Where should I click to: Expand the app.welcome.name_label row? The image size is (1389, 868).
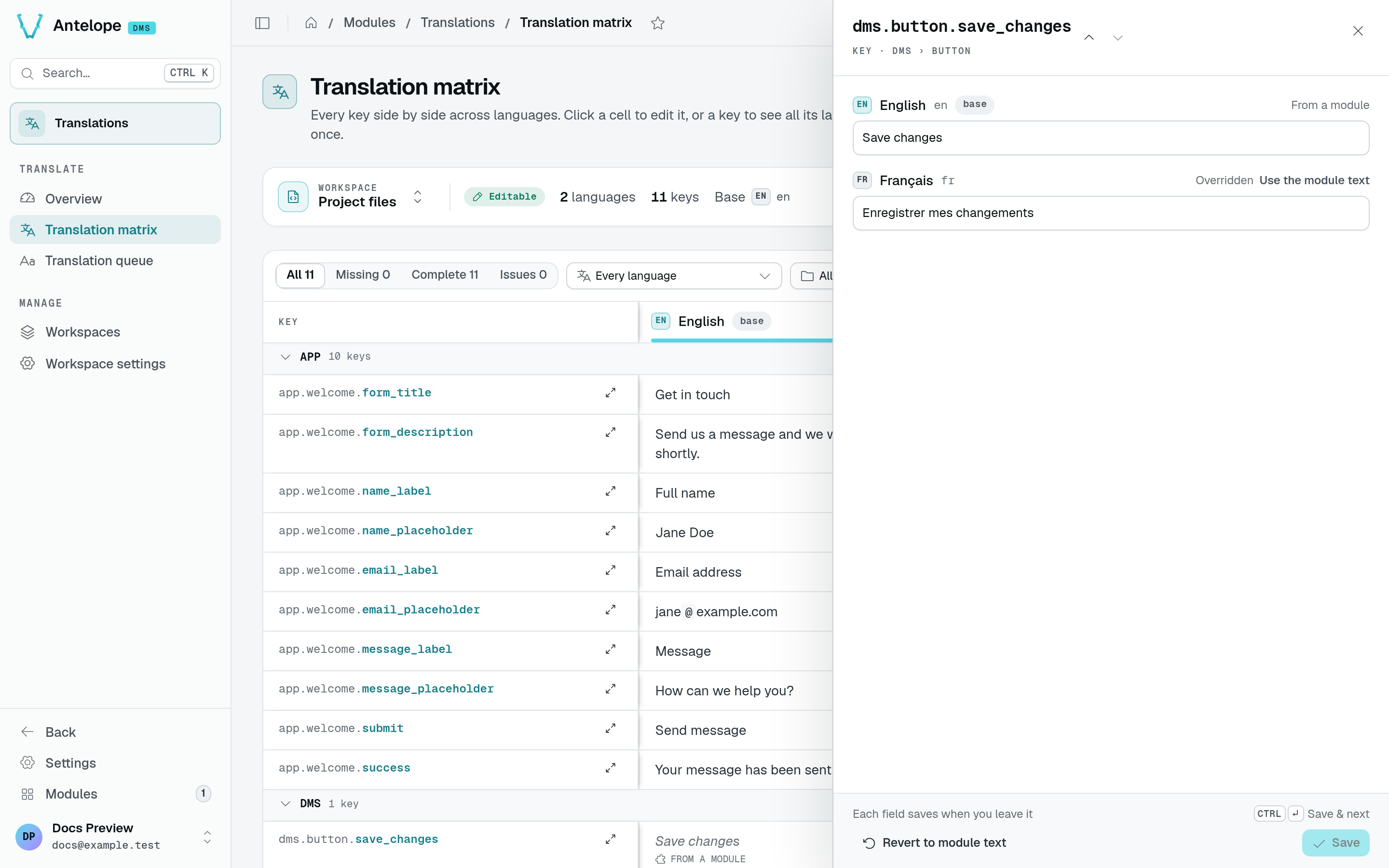click(x=610, y=491)
